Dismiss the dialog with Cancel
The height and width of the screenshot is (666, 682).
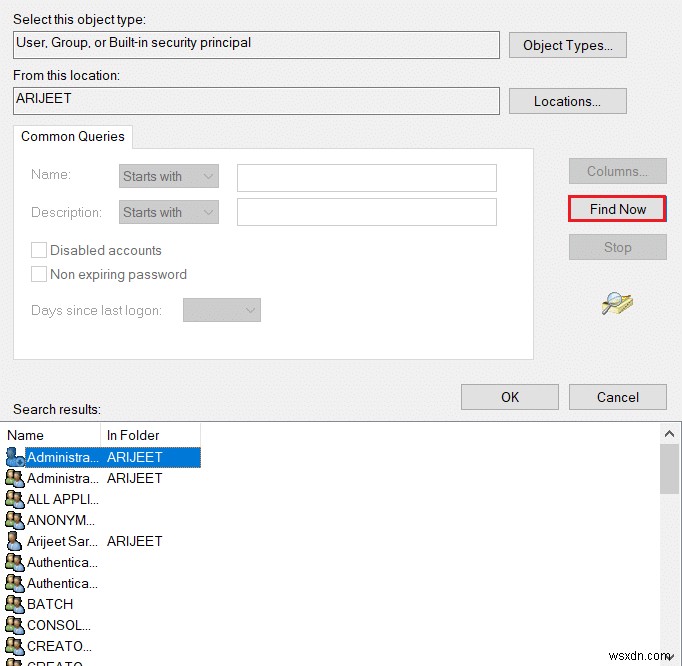tap(618, 397)
